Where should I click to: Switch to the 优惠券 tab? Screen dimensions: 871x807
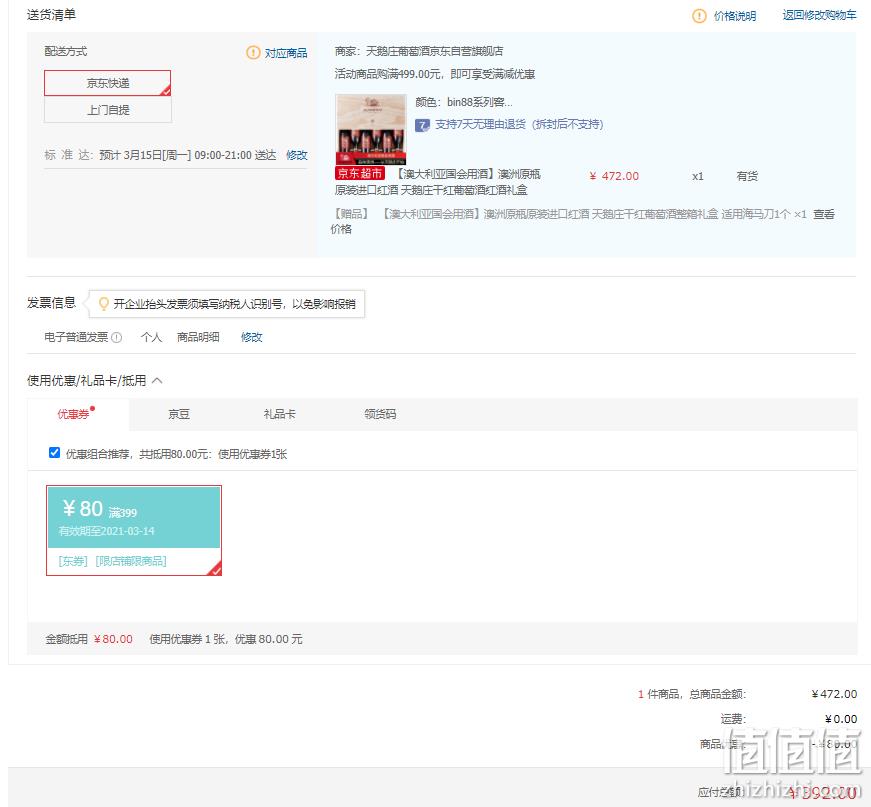click(x=77, y=414)
